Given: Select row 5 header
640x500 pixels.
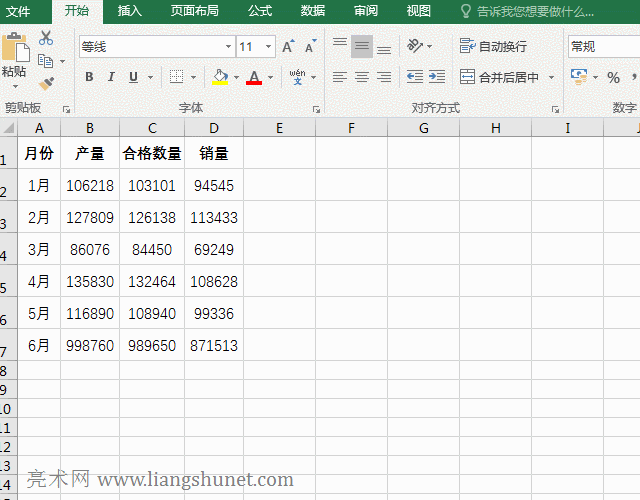Looking at the screenshot, I should click(x=8, y=281).
